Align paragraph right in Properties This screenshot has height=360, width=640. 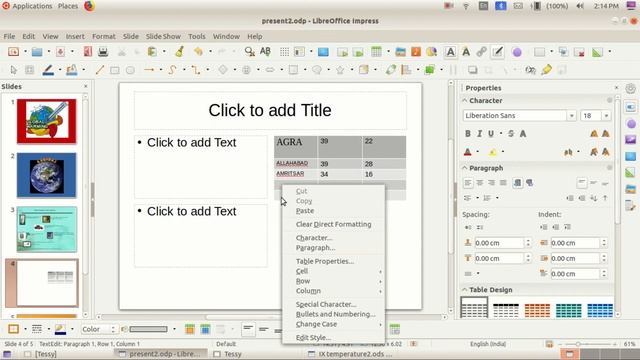[491, 183]
